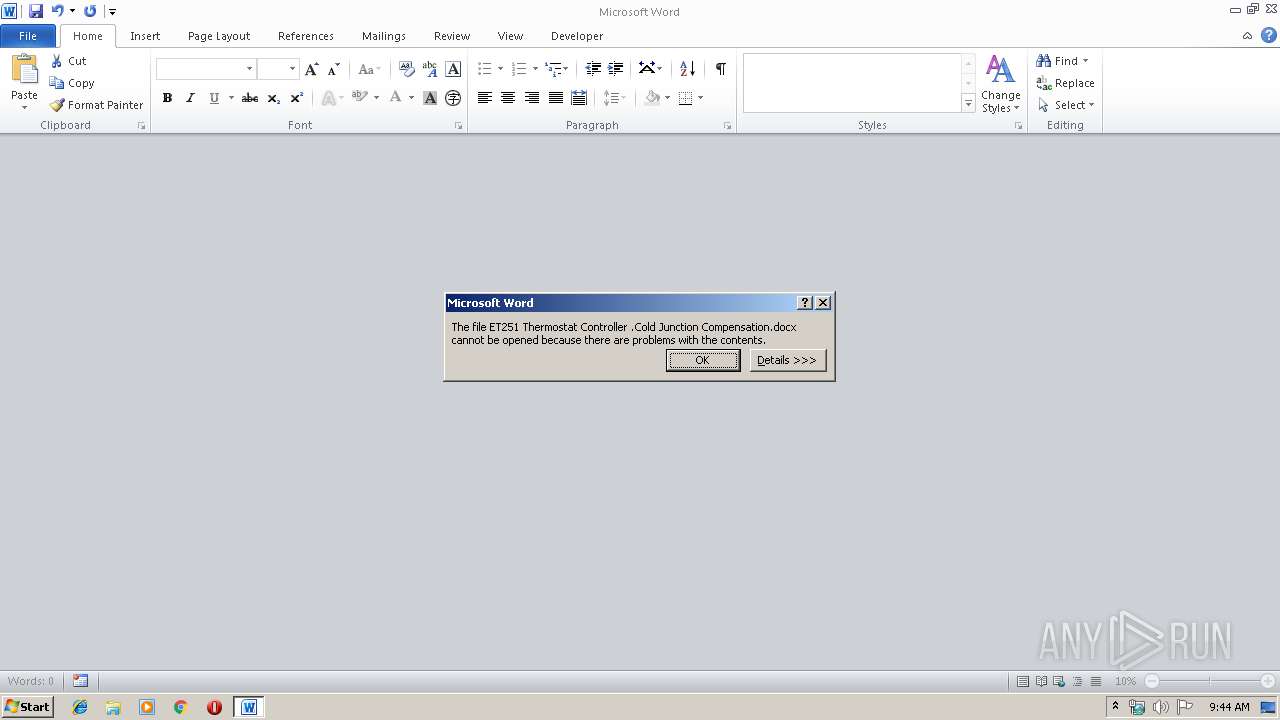Click the Copy icon
Screen dimensions: 1280x720
click(x=57, y=83)
